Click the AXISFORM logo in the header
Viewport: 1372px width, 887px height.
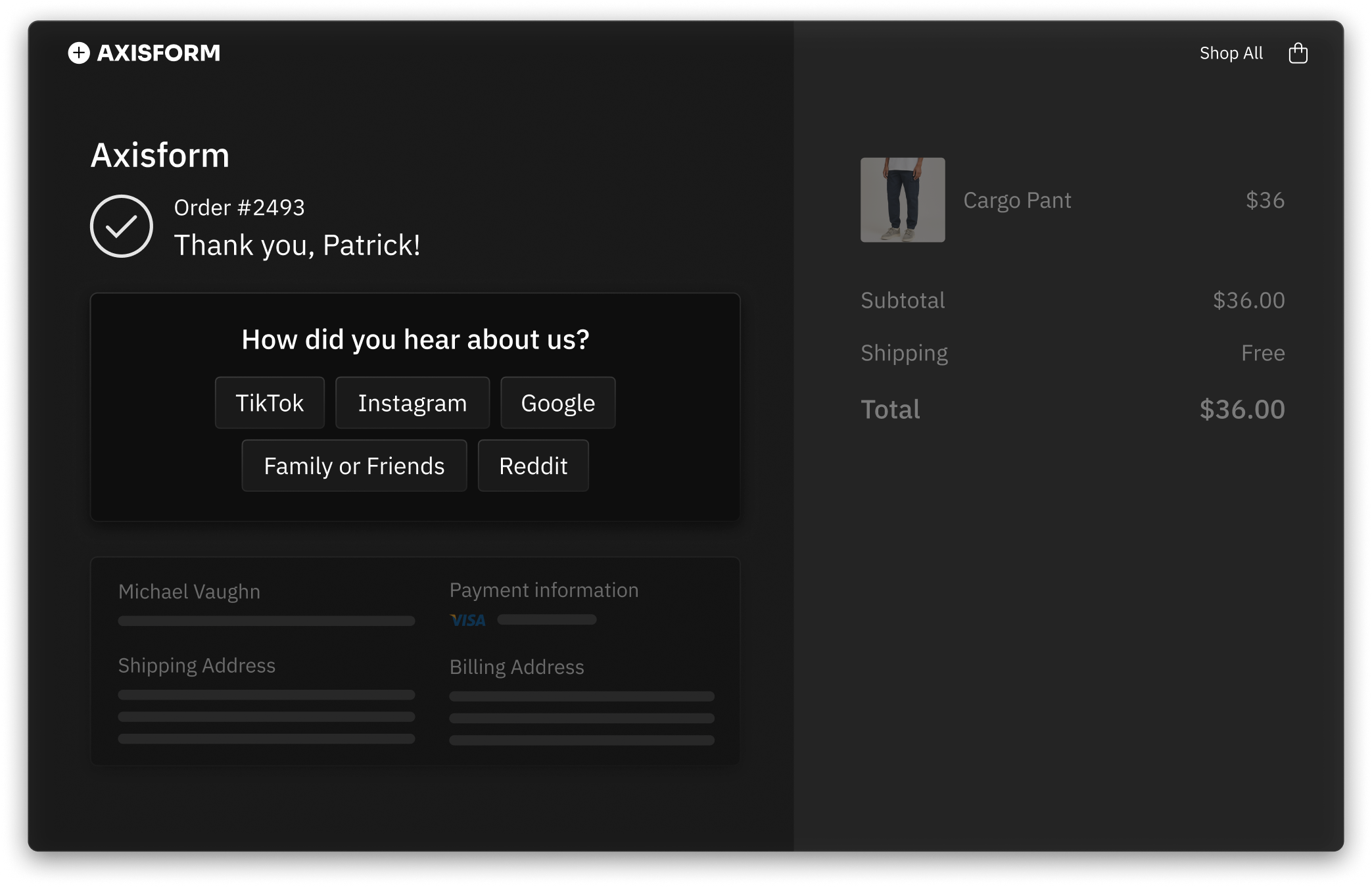[x=144, y=53]
